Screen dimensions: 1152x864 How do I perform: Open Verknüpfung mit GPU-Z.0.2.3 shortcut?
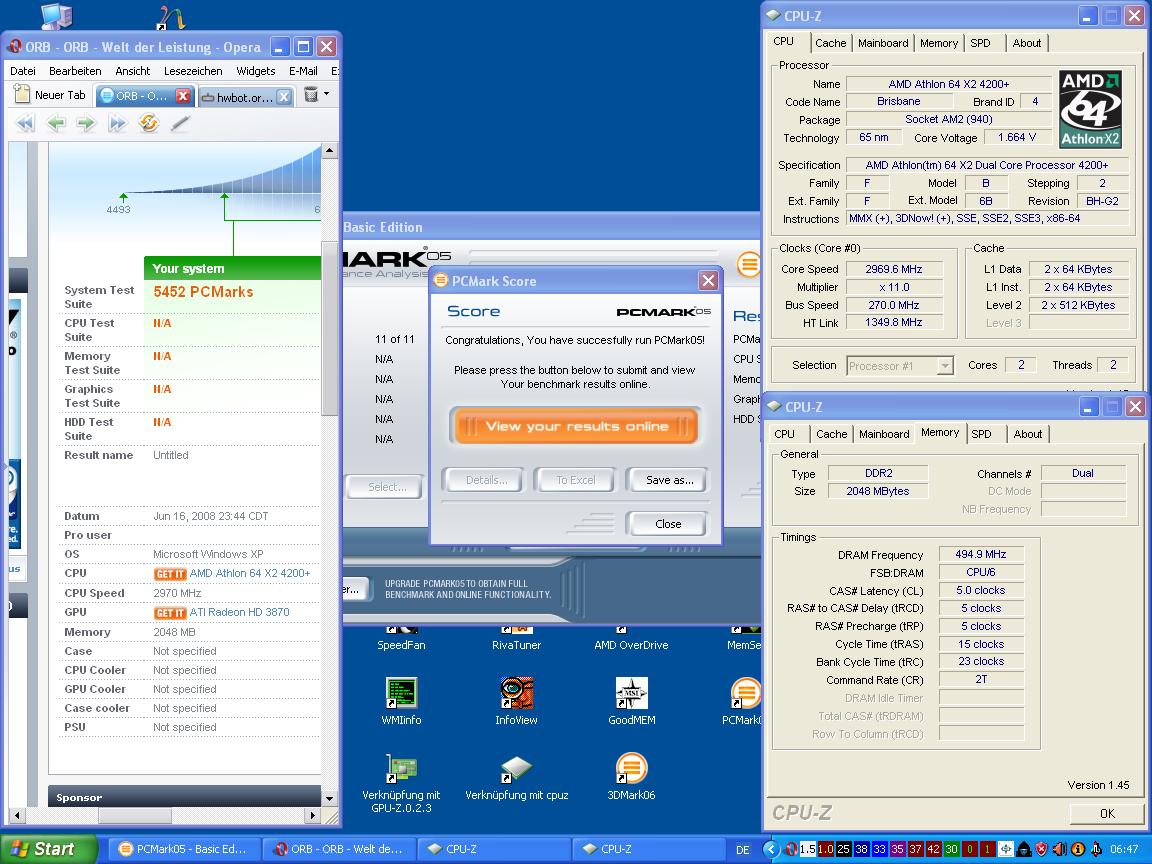[401, 784]
